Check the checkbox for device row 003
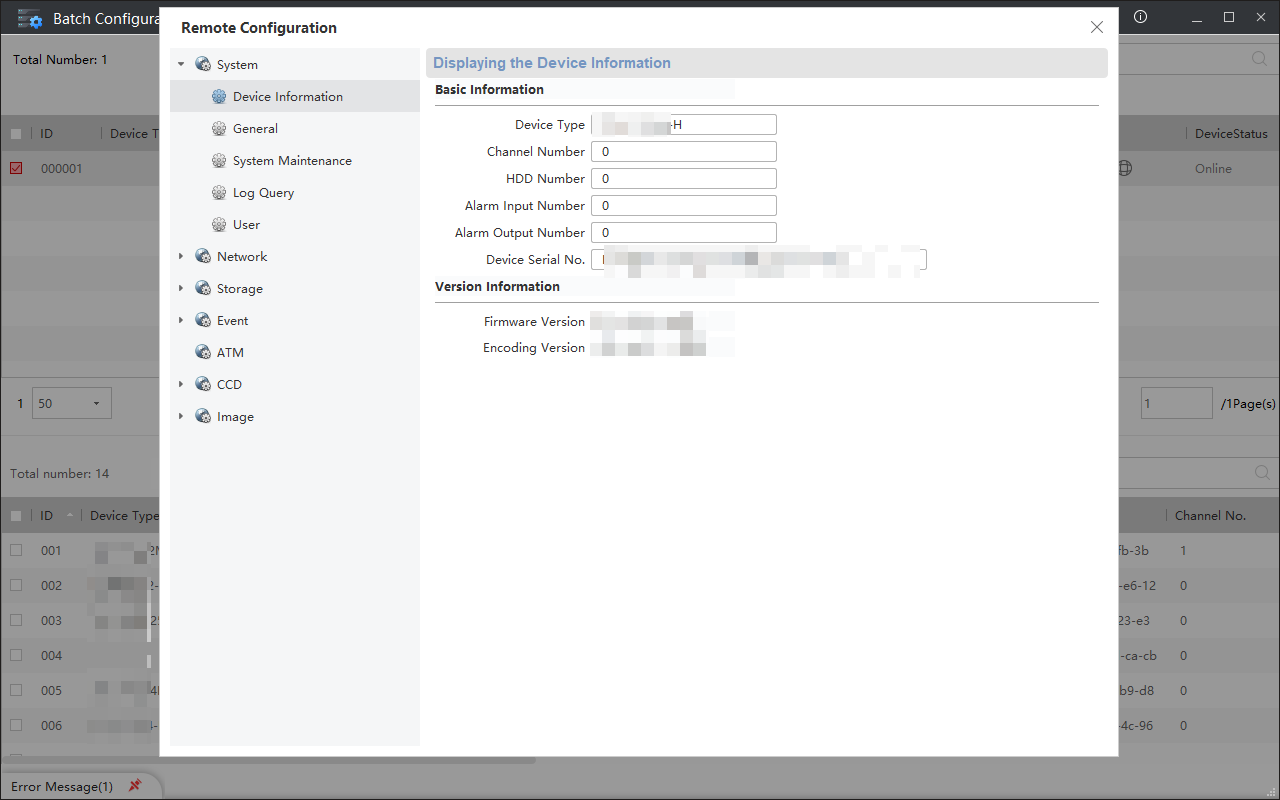Viewport: 1280px width, 800px height. (16, 620)
